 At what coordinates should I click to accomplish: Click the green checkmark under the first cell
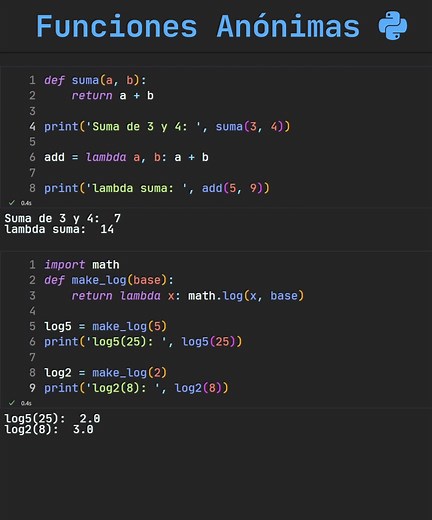click(12, 202)
